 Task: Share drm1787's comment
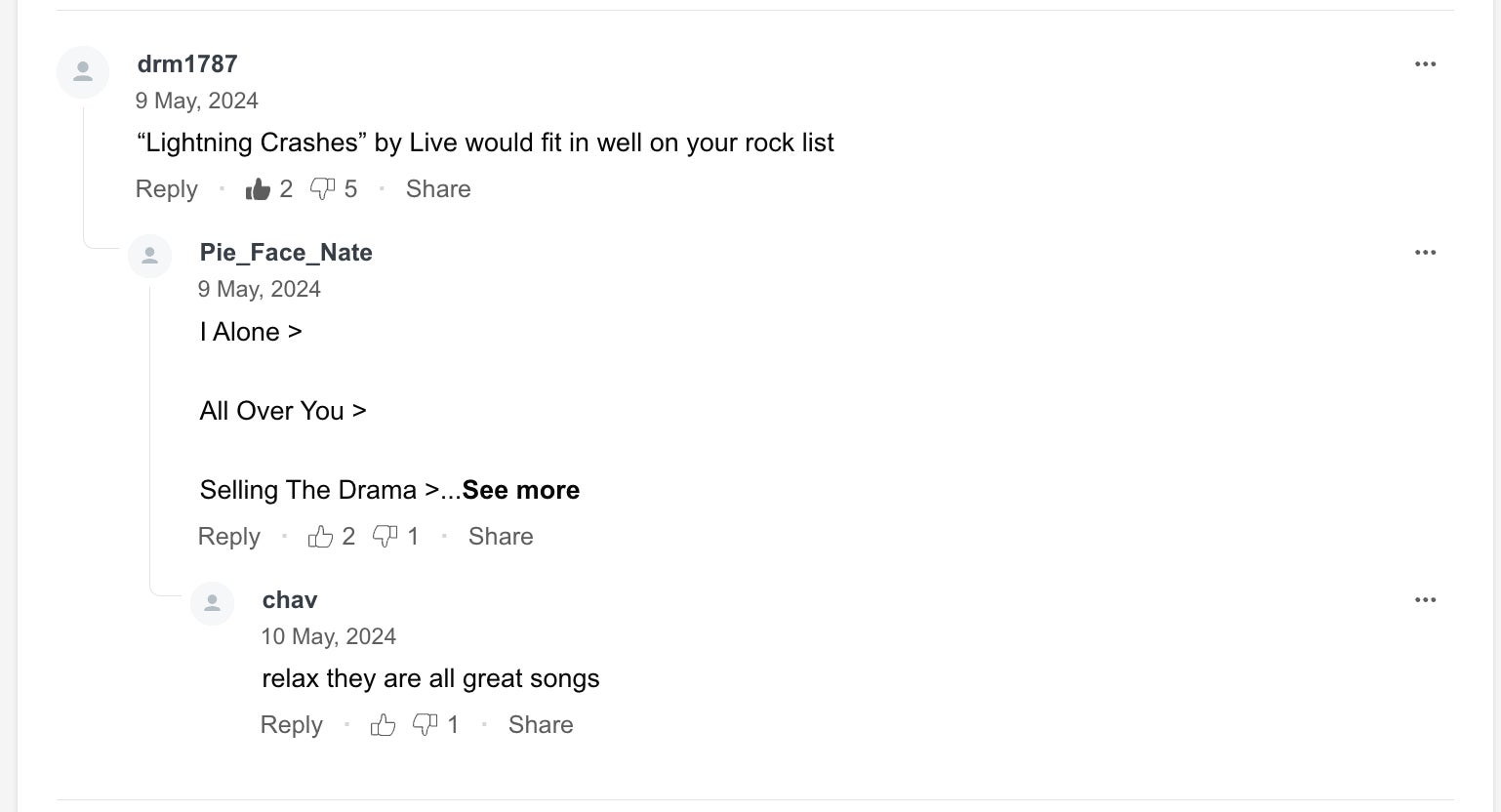coord(438,189)
